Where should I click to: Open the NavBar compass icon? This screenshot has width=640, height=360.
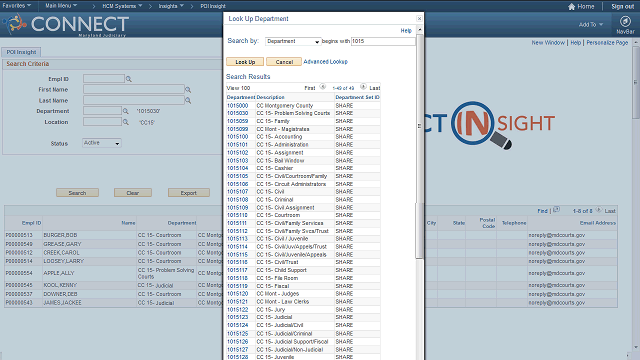[625, 22]
